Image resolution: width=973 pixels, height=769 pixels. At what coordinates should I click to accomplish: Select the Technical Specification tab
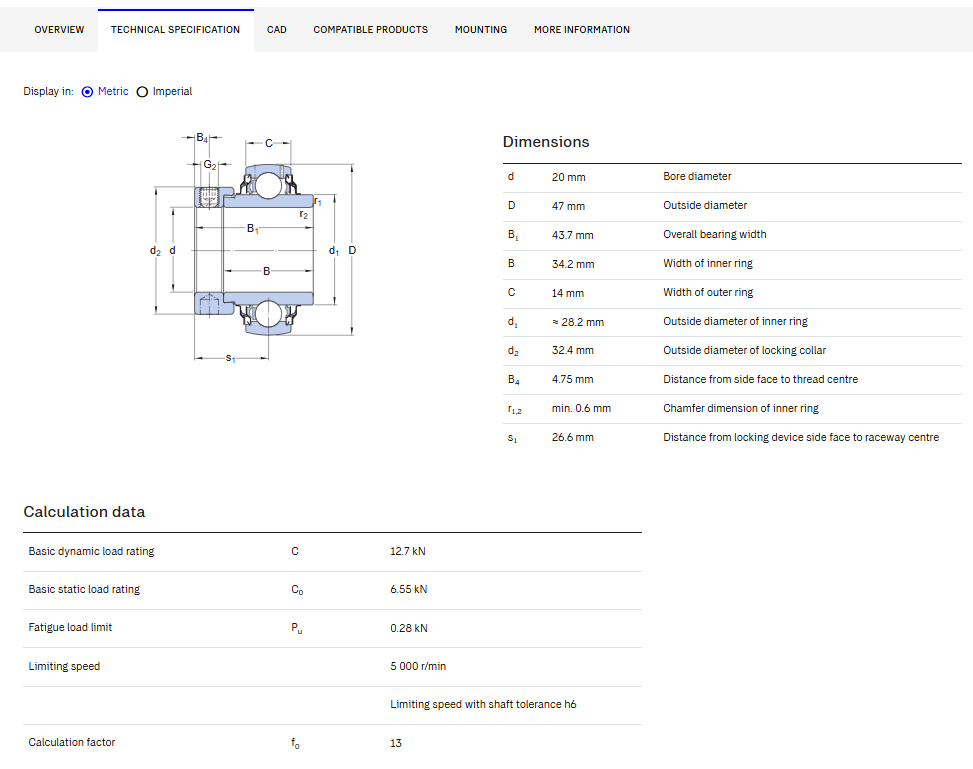pyautogui.click(x=176, y=30)
